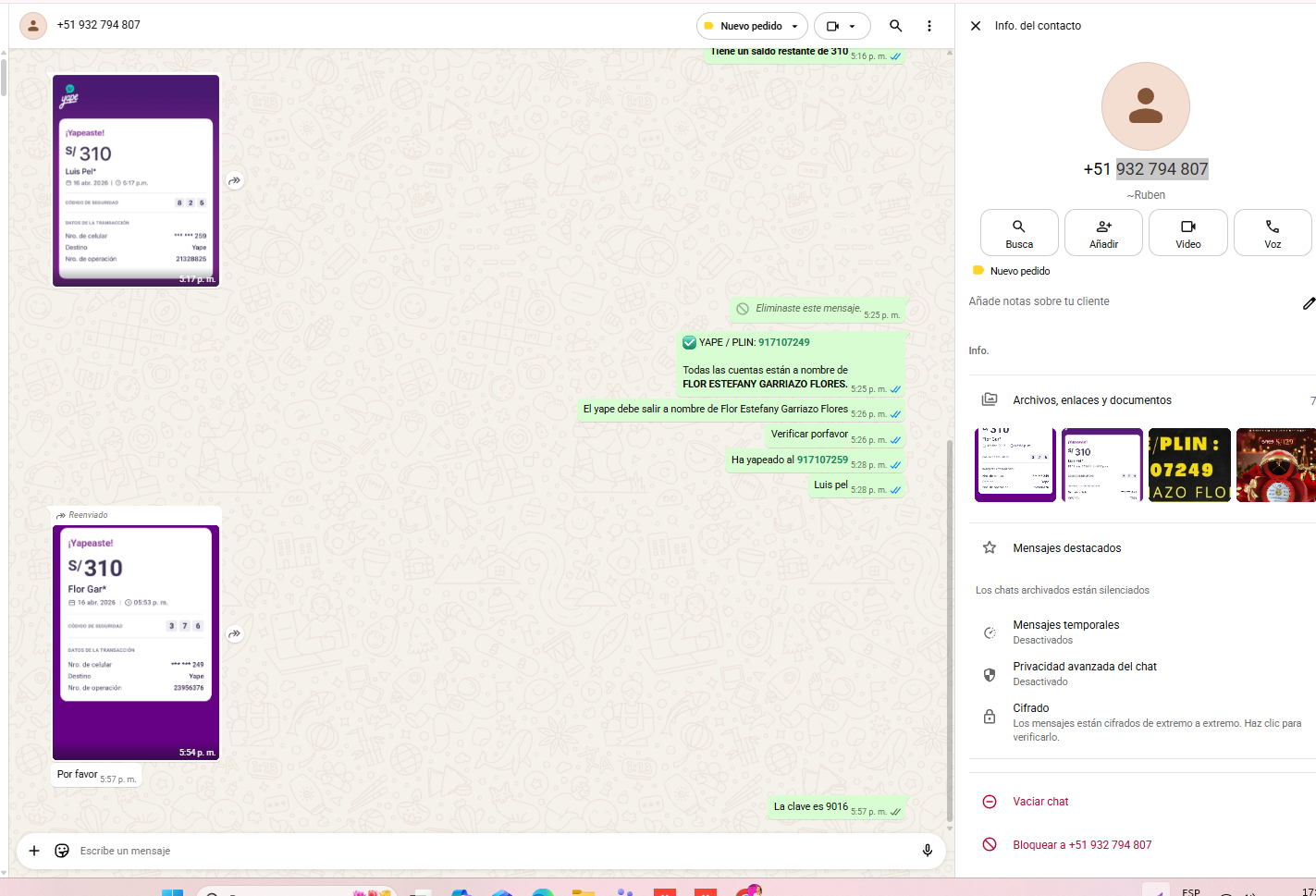Forward the first Yape receipt image
Image resolution: width=1316 pixels, height=896 pixels.
point(235,181)
